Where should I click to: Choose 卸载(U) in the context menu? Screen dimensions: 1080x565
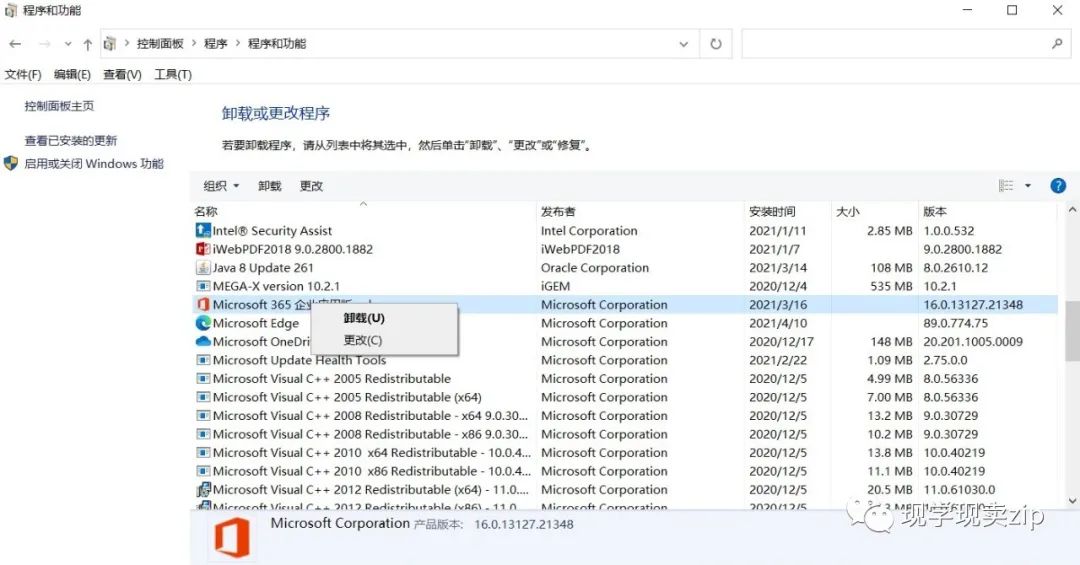pos(364,318)
